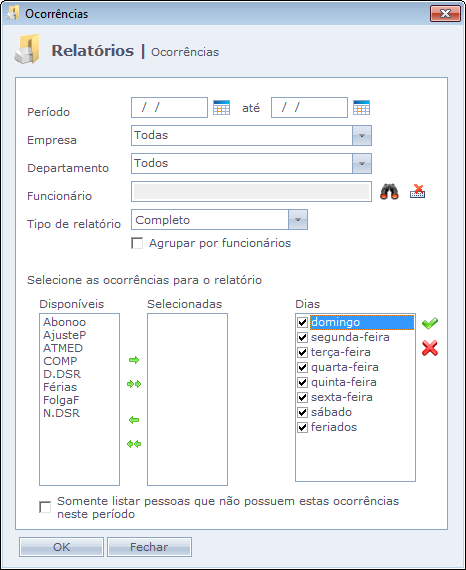Screen dimensions: 466x570
Task: Clear the Funcionário field using eraser icon
Action: pos(418,191)
